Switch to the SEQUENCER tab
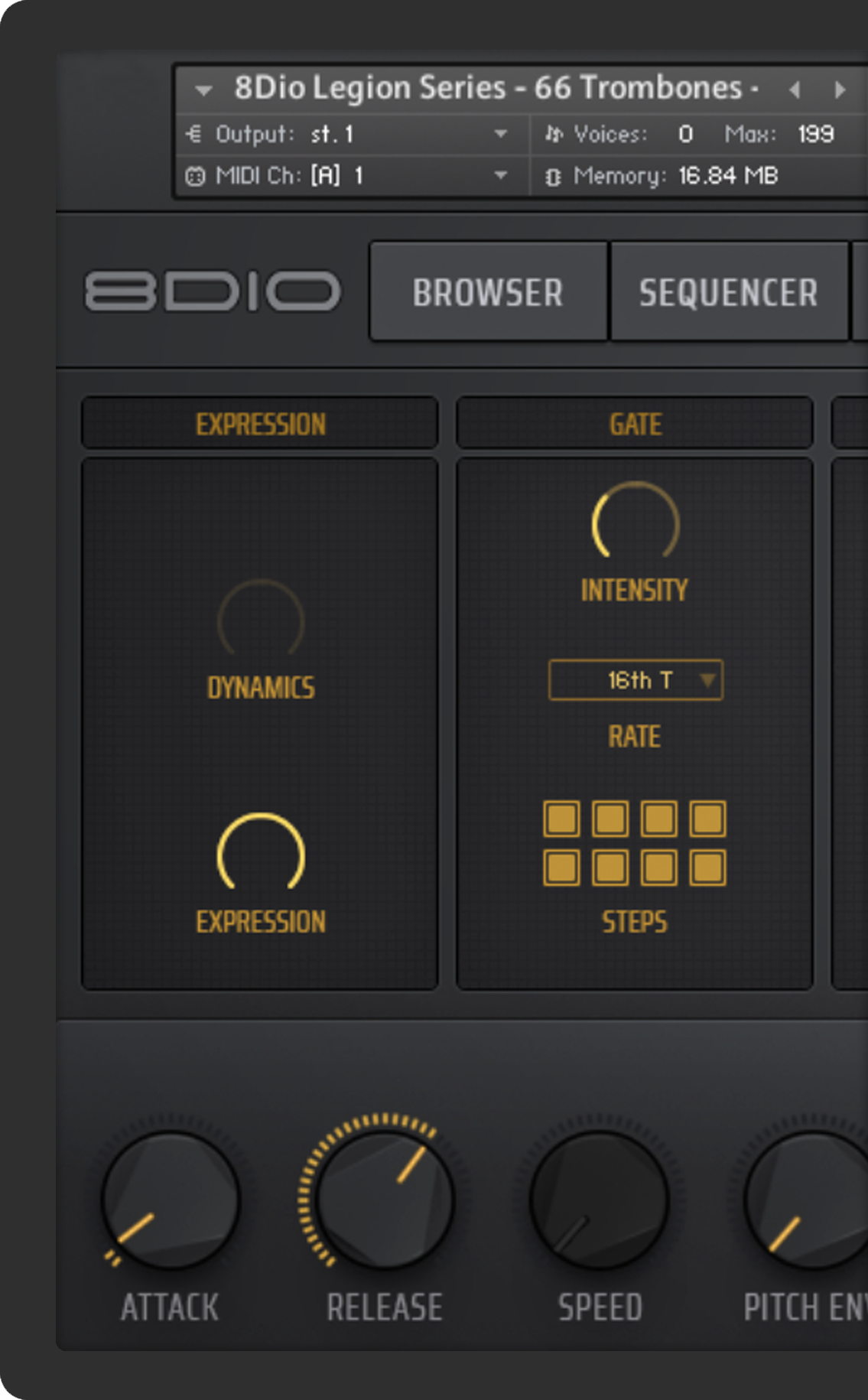The width and height of the screenshot is (868, 1400). tap(729, 291)
